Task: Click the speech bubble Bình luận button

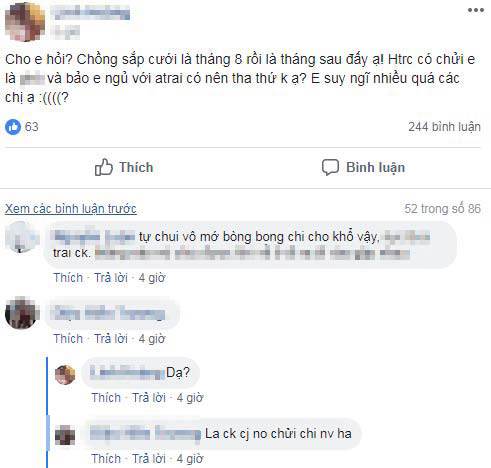Action: point(363,167)
